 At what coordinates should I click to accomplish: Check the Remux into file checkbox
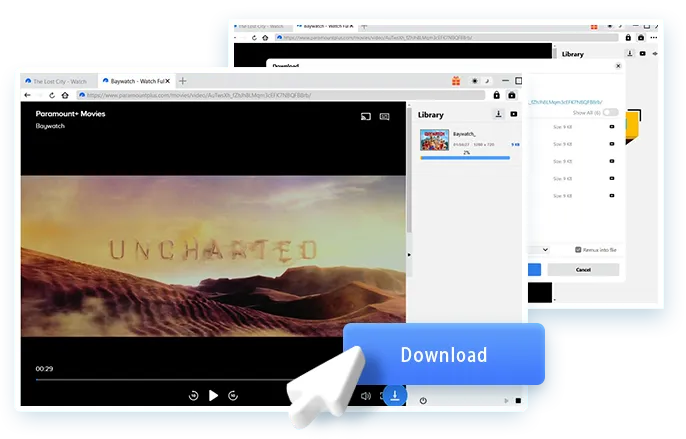click(578, 249)
